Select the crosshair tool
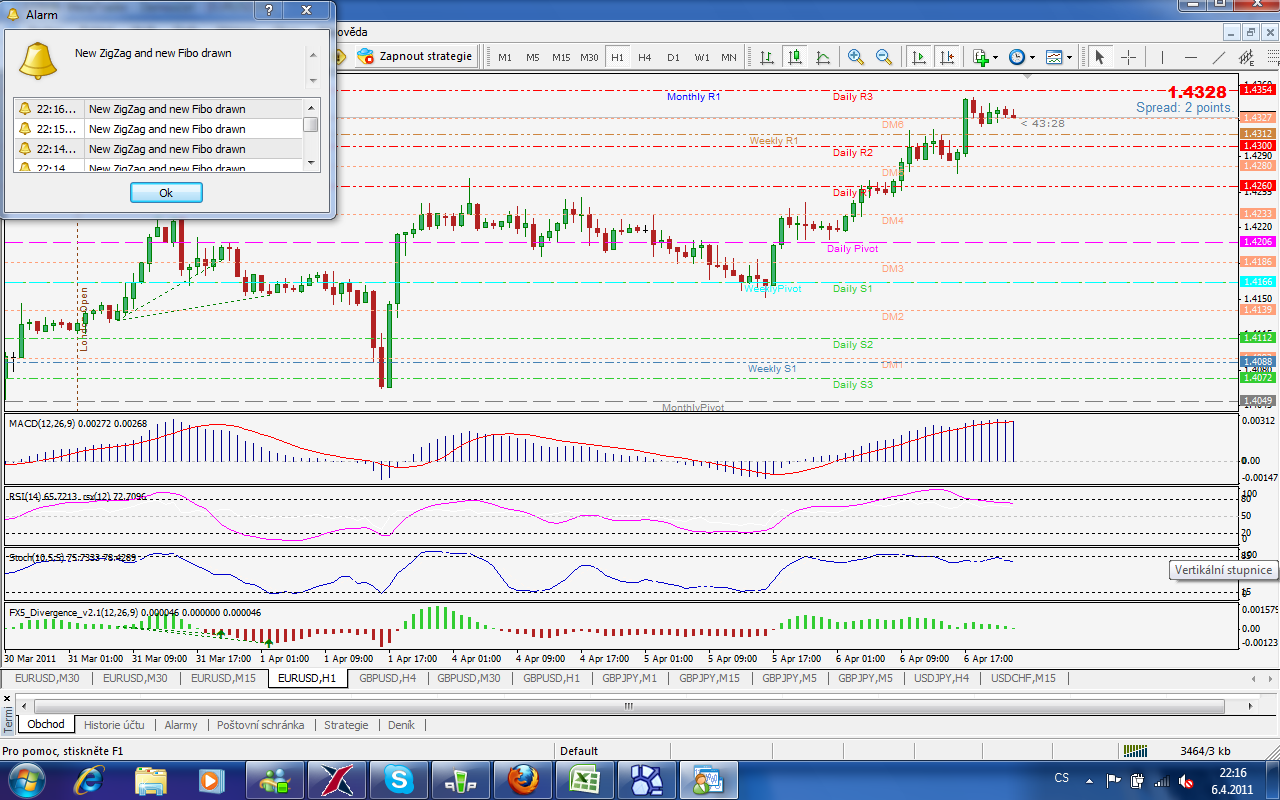The height and width of the screenshot is (800, 1280). (1128, 57)
